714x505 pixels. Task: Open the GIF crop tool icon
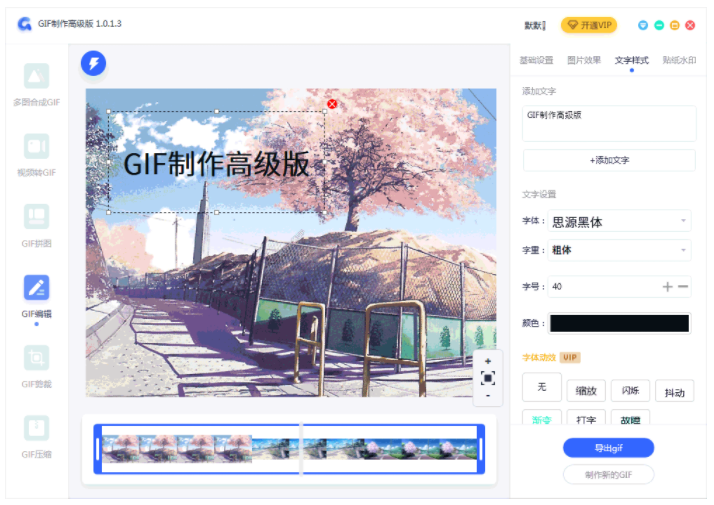click(x=36, y=357)
